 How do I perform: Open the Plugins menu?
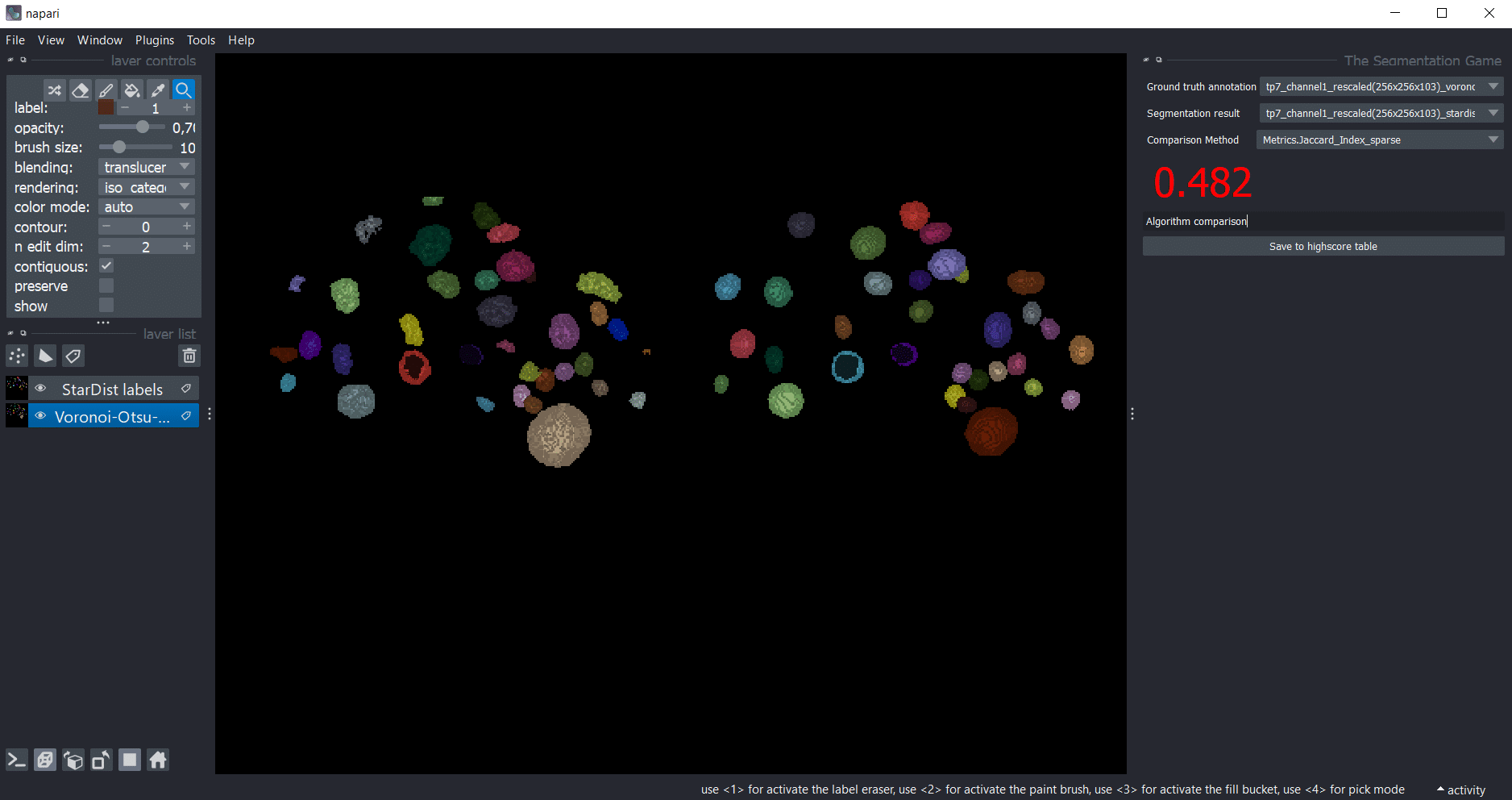pyautogui.click(x=154, y=40)
